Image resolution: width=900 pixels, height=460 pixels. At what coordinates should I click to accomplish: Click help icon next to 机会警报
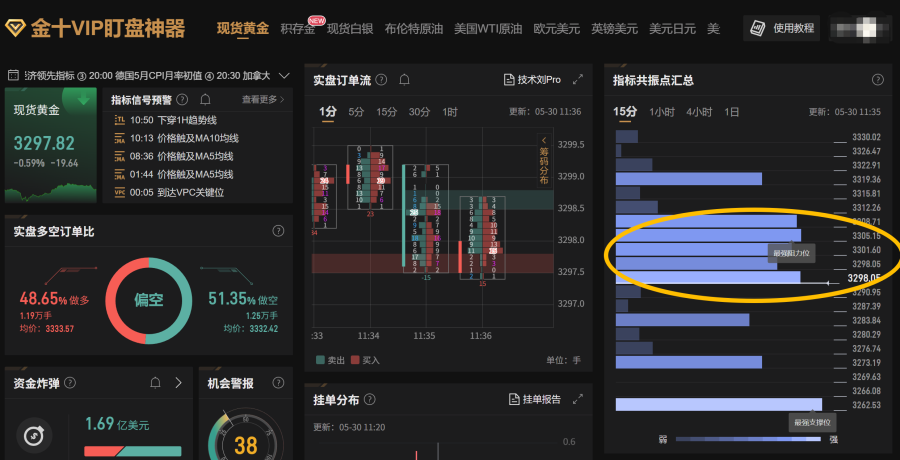(x=278, y=383)
